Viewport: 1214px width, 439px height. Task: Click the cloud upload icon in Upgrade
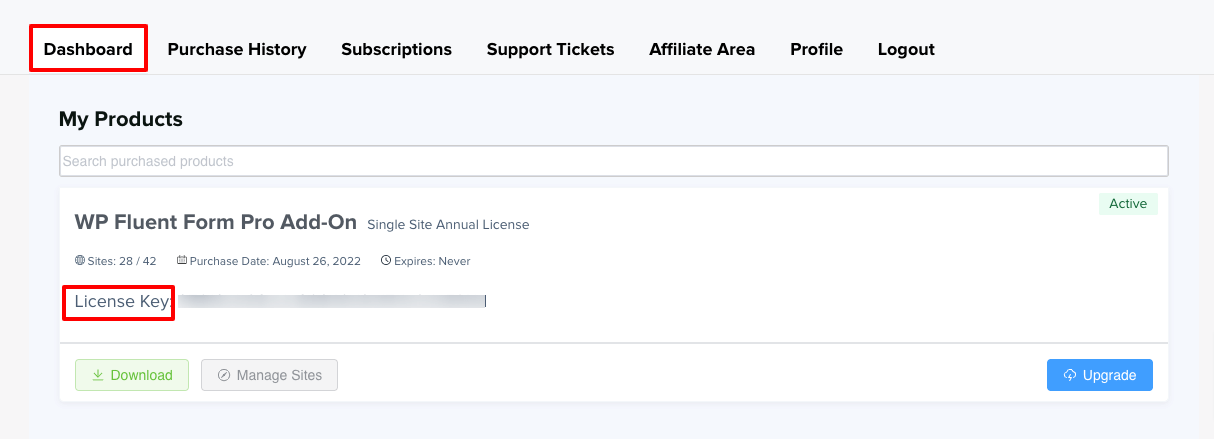1070,375
